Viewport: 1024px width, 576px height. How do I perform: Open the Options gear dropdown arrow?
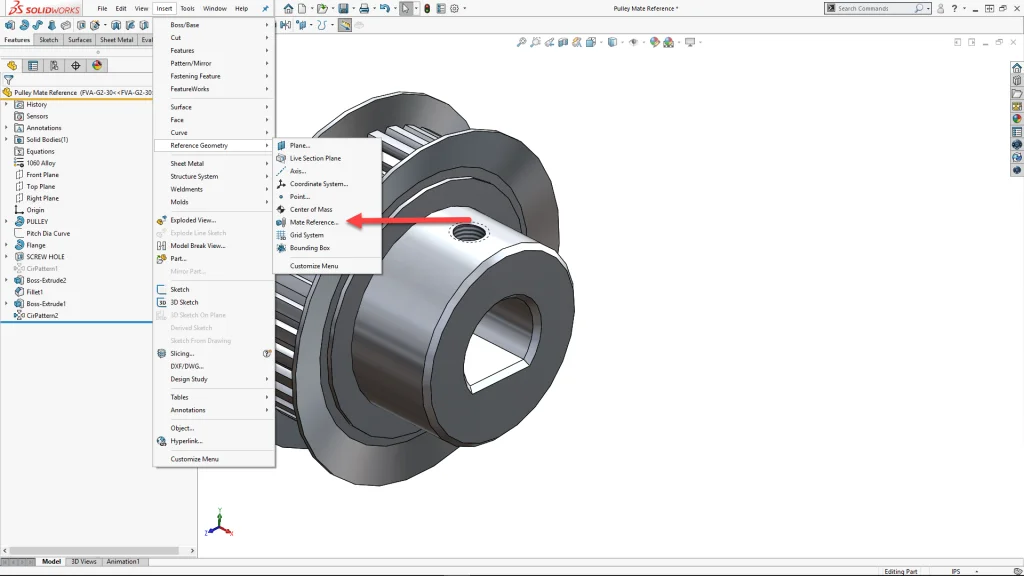pyautogui.click(x=465, y=8)
